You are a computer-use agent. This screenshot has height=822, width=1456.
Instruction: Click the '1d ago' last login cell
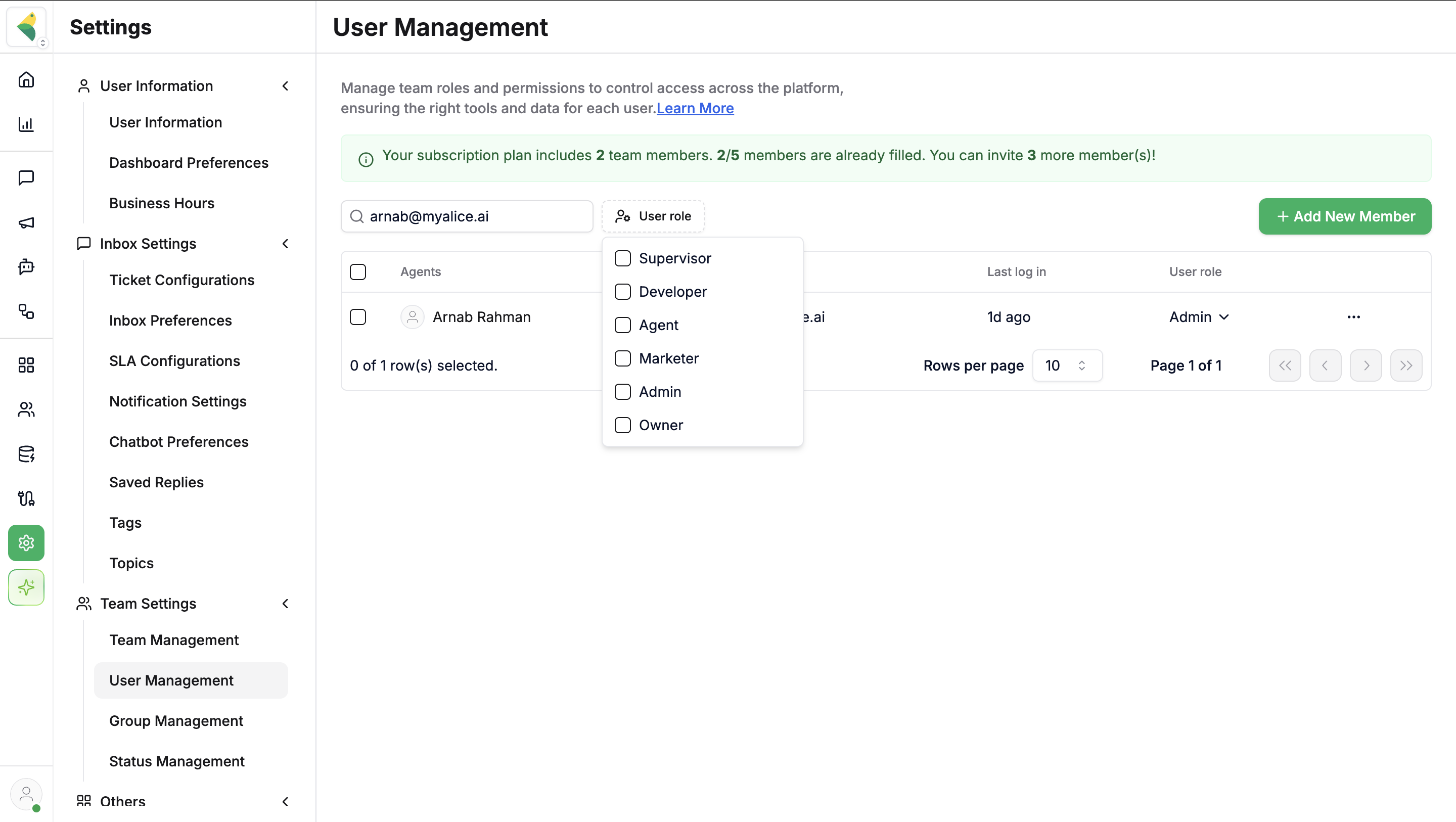pos(1009,317)
